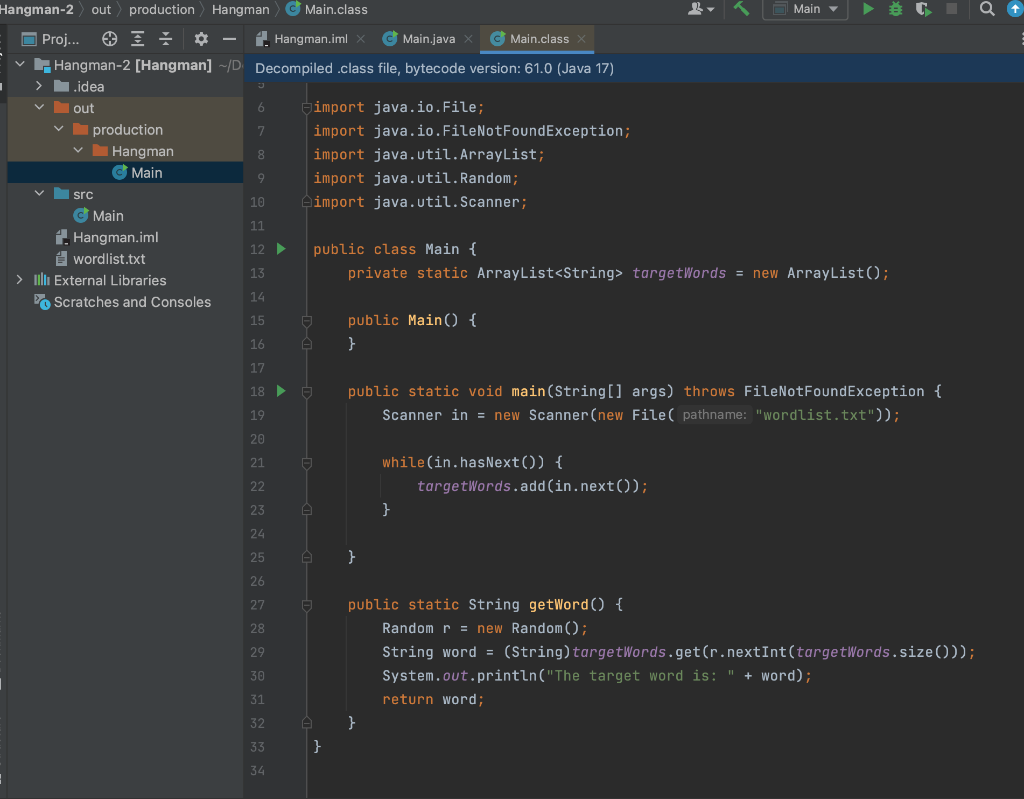Collapse the getWord method body in gutter

click(307, 604)
